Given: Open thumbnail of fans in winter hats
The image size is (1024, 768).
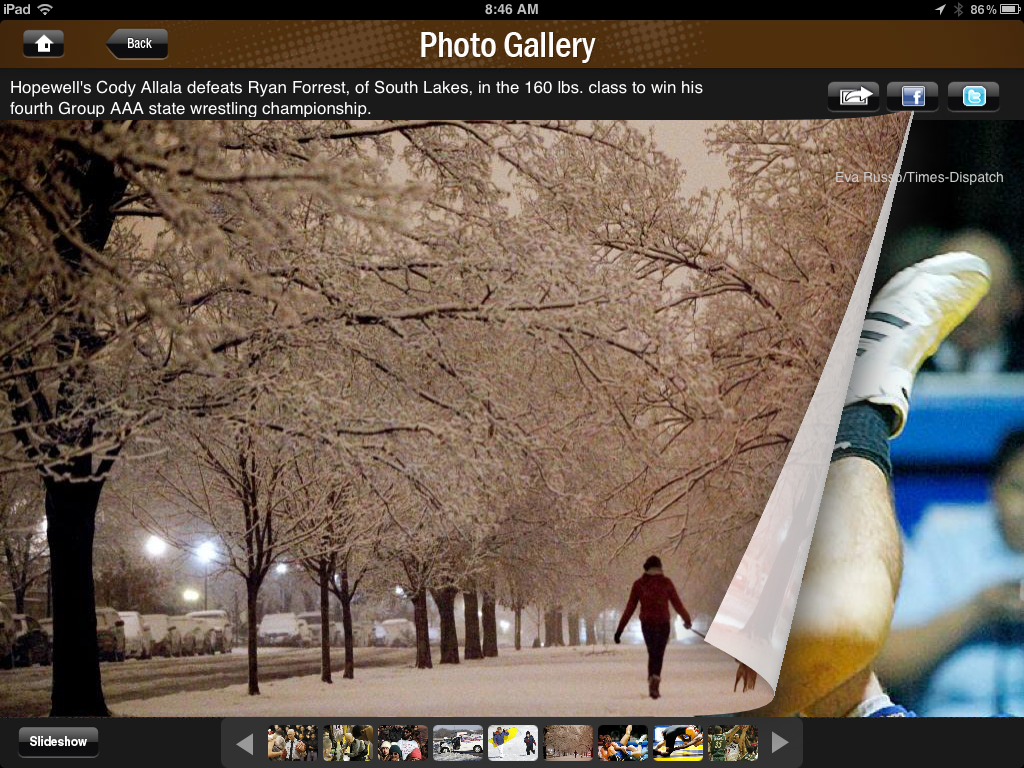Looking at the screenshot, I should pyautogui.click(x=403, y=743).
